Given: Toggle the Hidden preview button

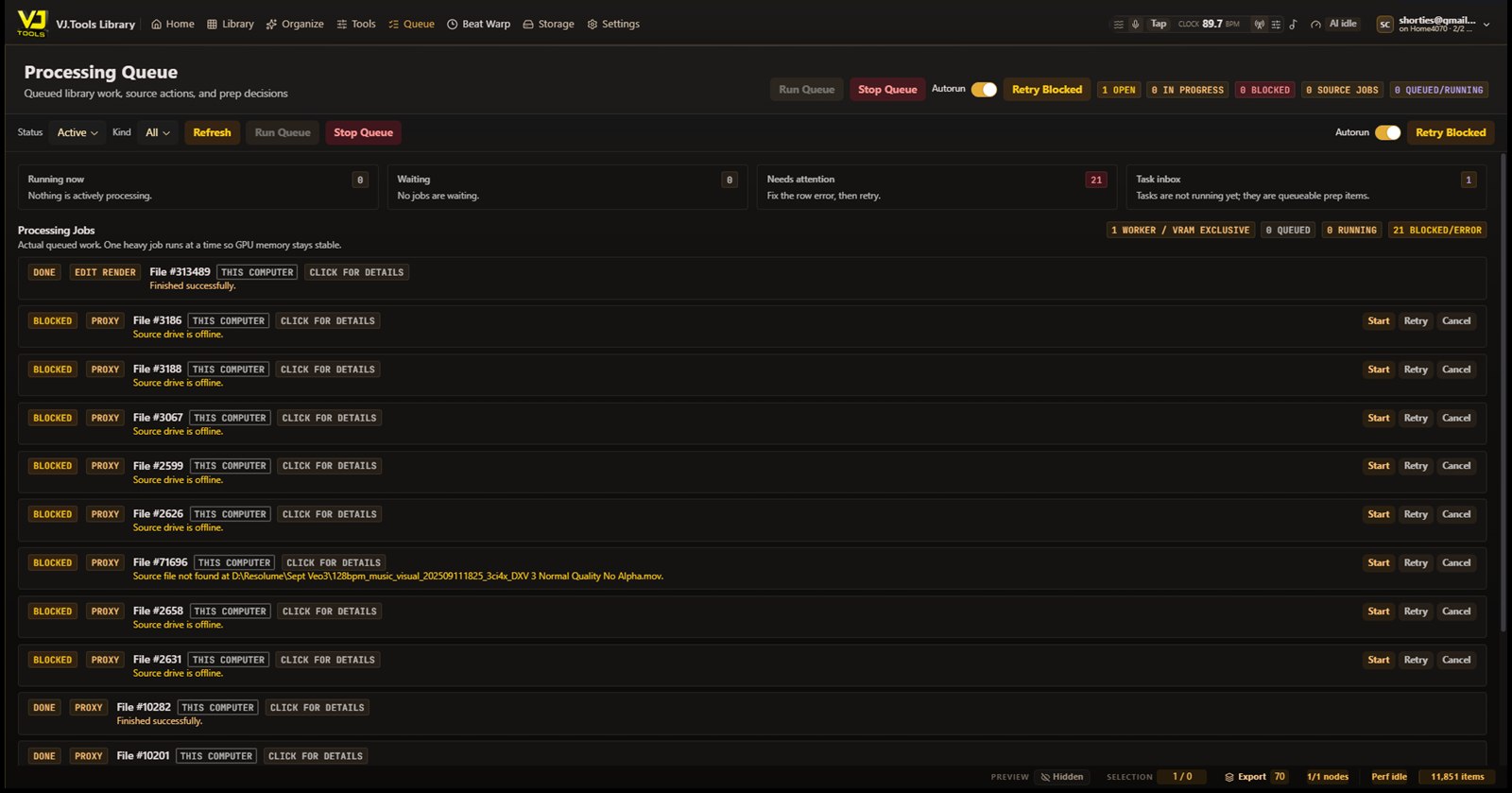Looking at the screenshot, I should tap(1061, 777).
